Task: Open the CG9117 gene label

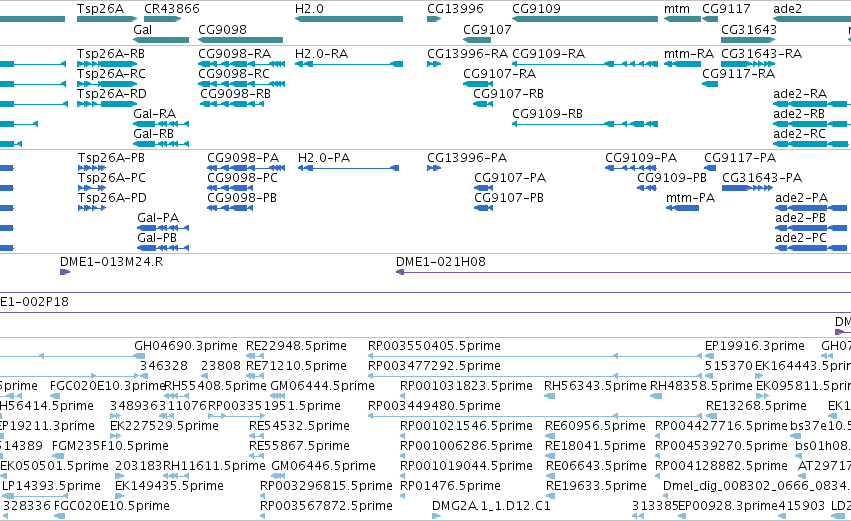Action: click(726, 9)
